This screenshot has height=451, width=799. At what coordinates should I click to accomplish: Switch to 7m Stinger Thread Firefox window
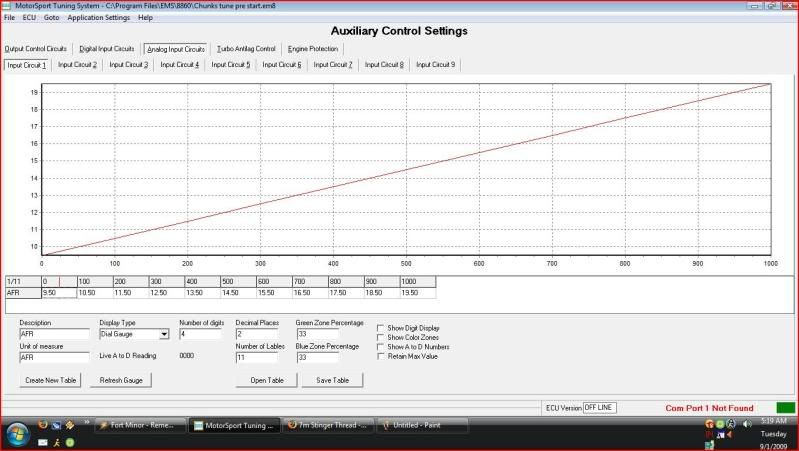329,425
